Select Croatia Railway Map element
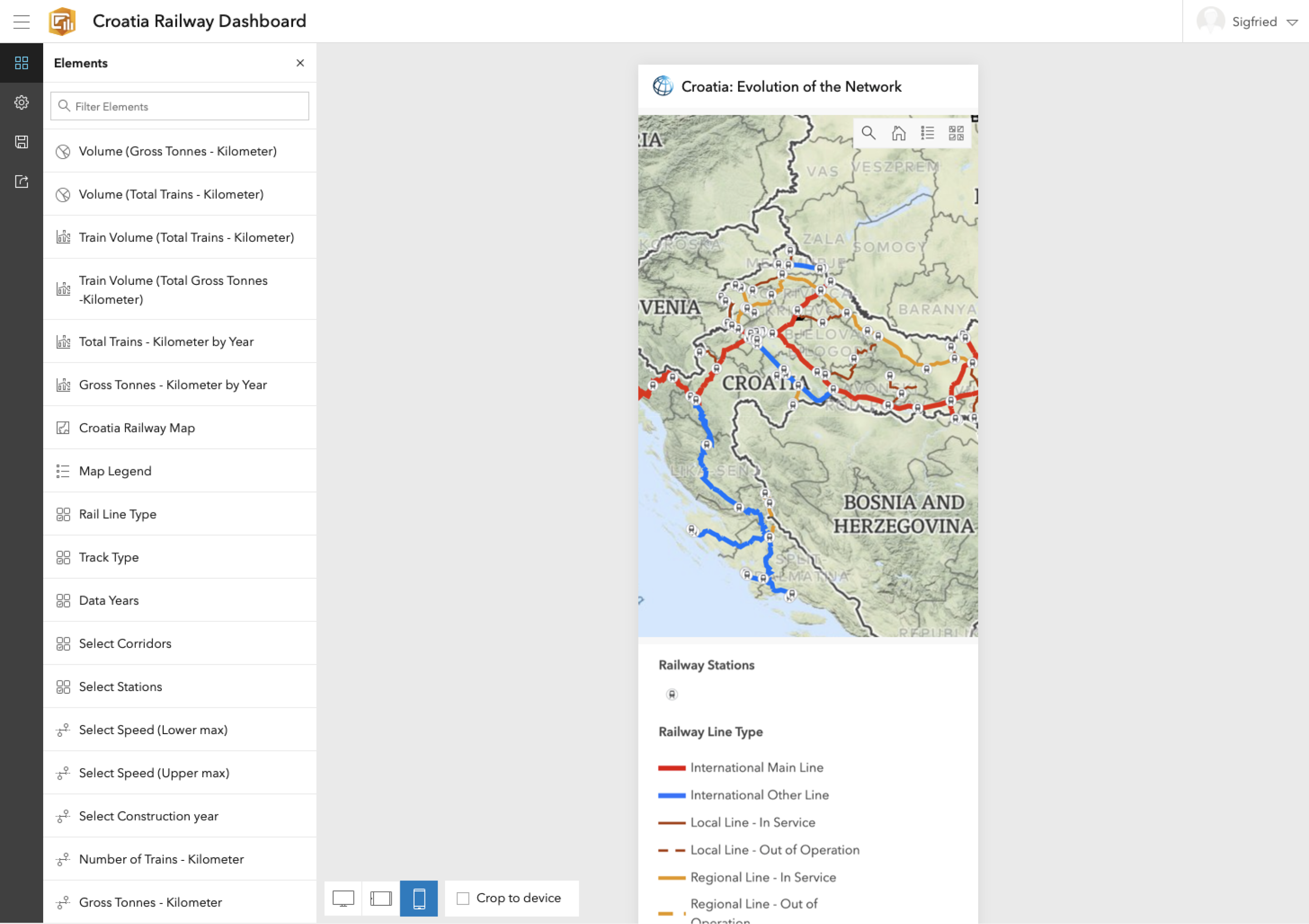Image resolution: width=1309 pixels, height=924 pixels. pyautogui.click(x=137, y=428)
